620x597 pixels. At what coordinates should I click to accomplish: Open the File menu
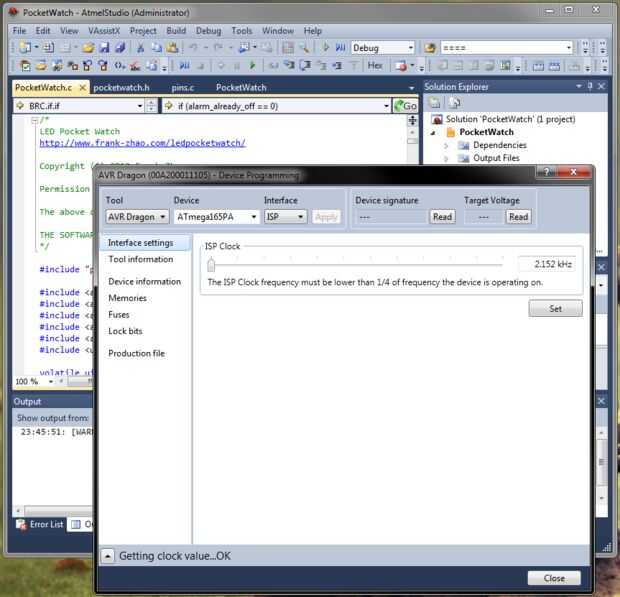coord(19,31)
